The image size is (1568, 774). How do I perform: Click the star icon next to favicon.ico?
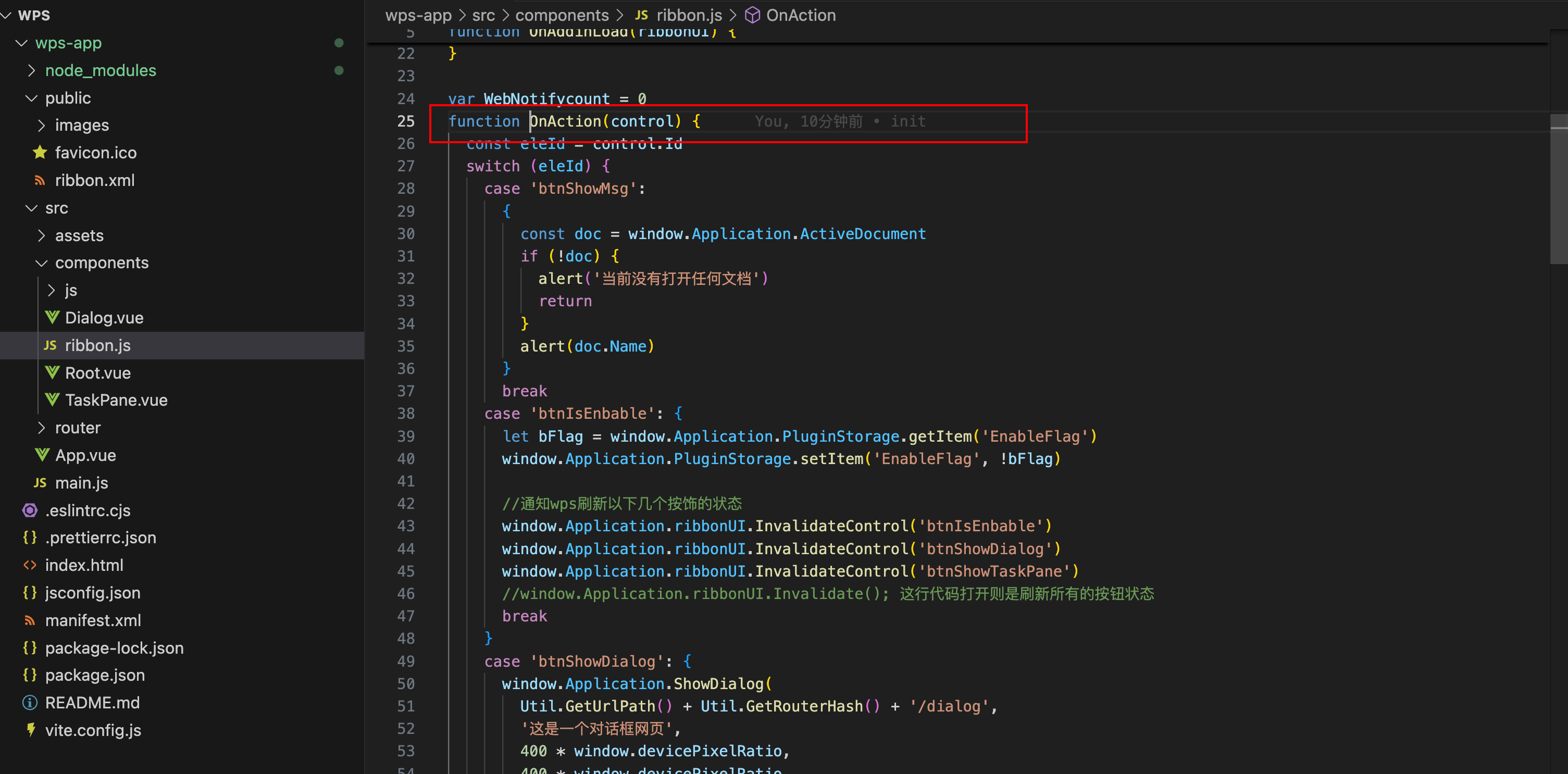tap(40, 153)
